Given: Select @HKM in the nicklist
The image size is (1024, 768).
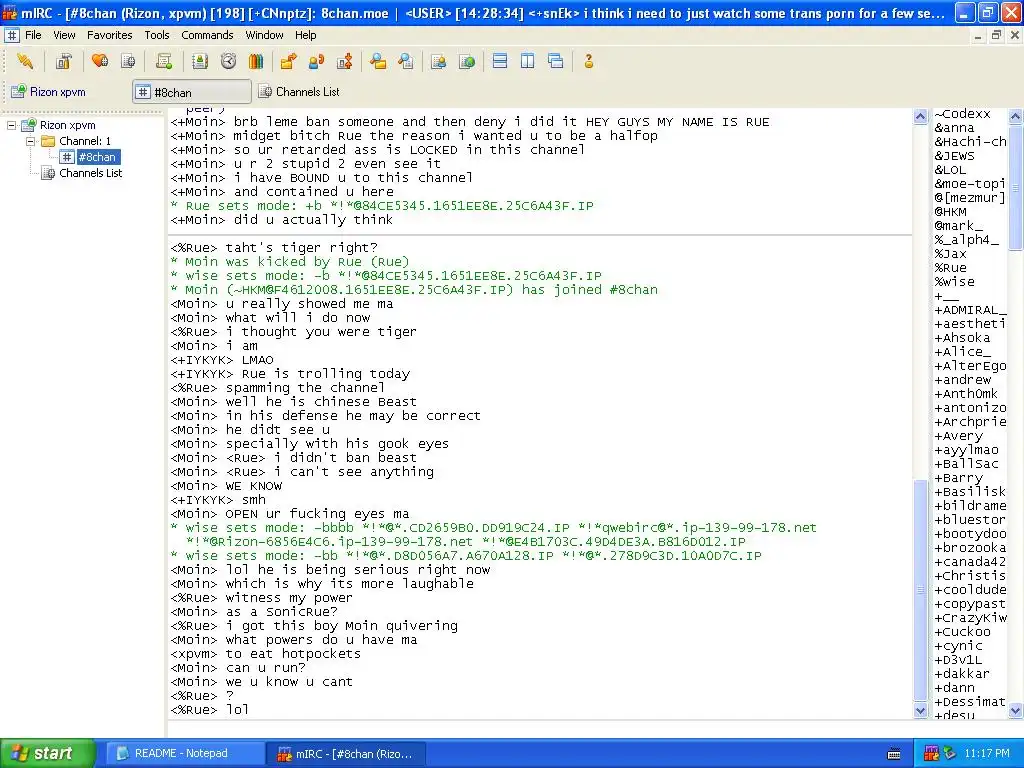Looking at the screenshot, I should (950, 212).
